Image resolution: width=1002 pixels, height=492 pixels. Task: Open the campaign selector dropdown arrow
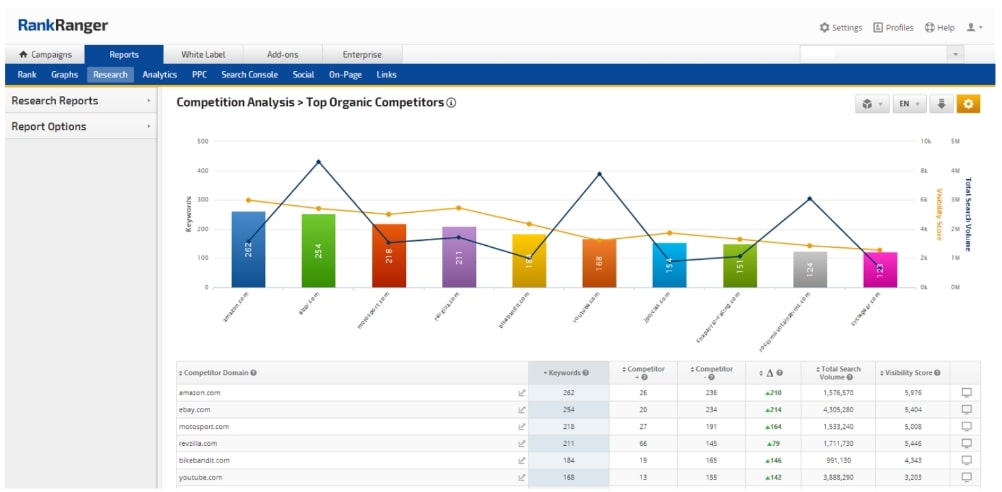955,54
